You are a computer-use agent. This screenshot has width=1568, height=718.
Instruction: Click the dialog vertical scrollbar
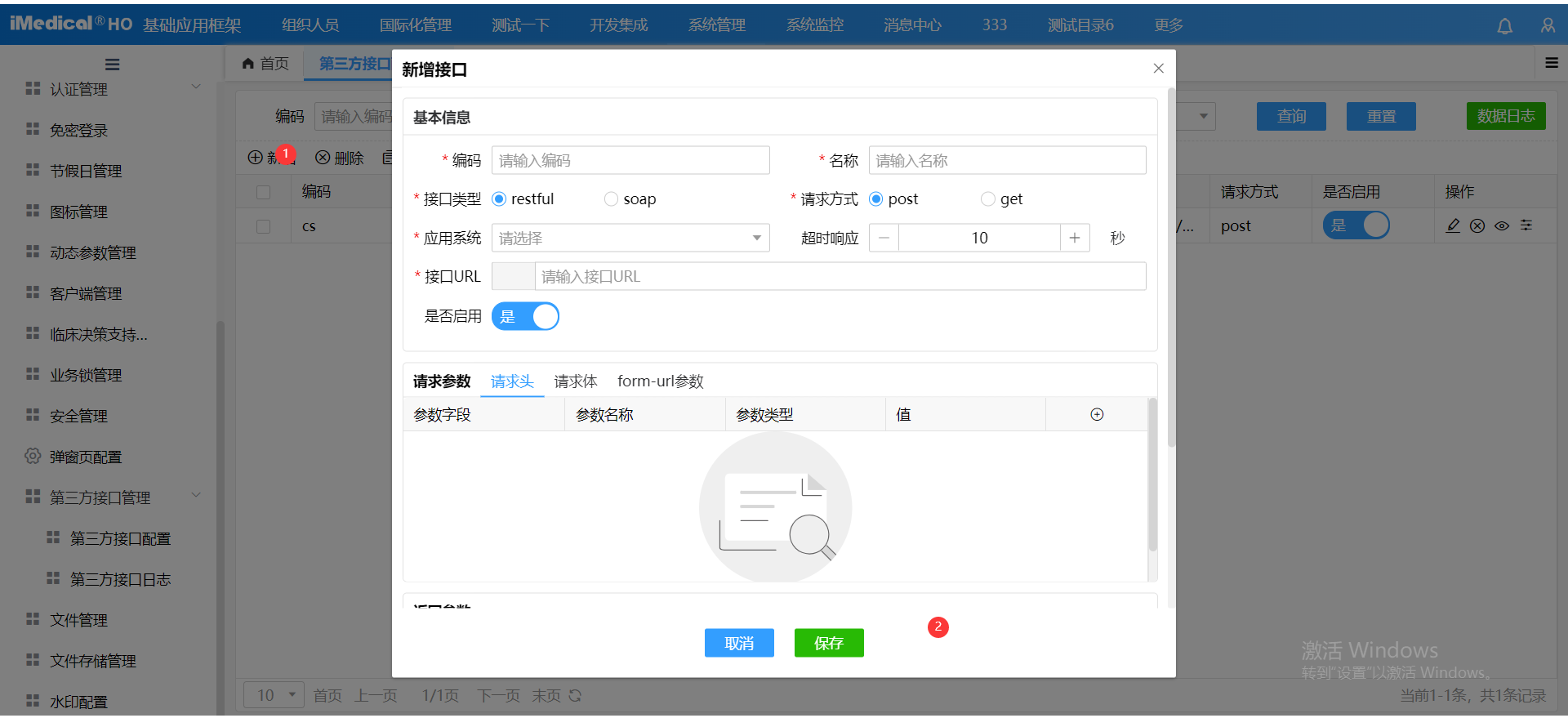[x=1171, y=270]
